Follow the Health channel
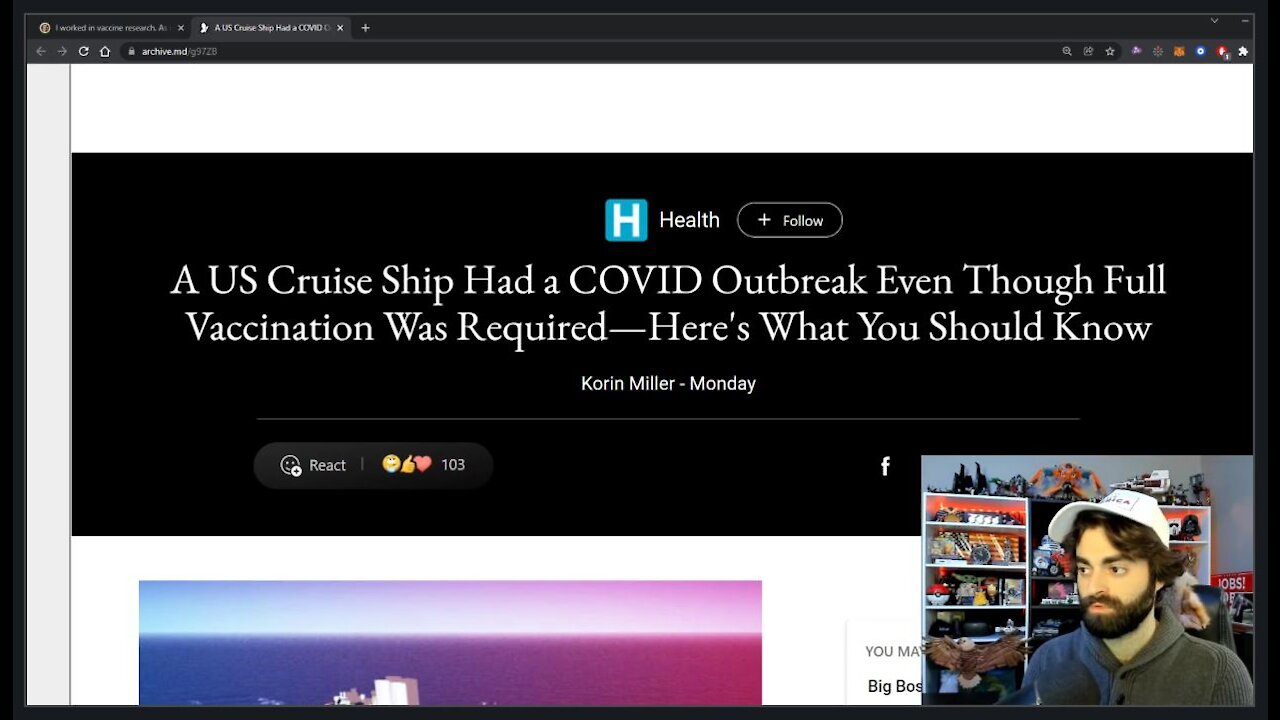 pos(790,220)
